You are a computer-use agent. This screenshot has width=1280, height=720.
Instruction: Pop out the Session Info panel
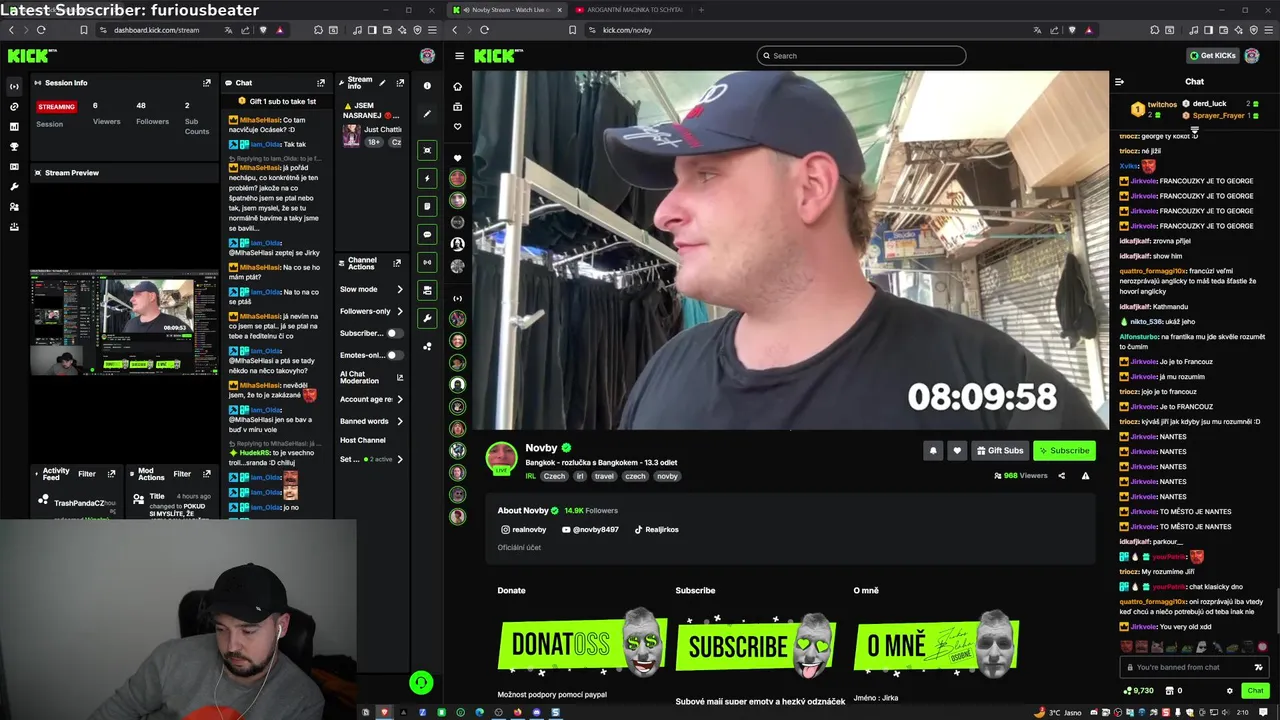point(207,83)
